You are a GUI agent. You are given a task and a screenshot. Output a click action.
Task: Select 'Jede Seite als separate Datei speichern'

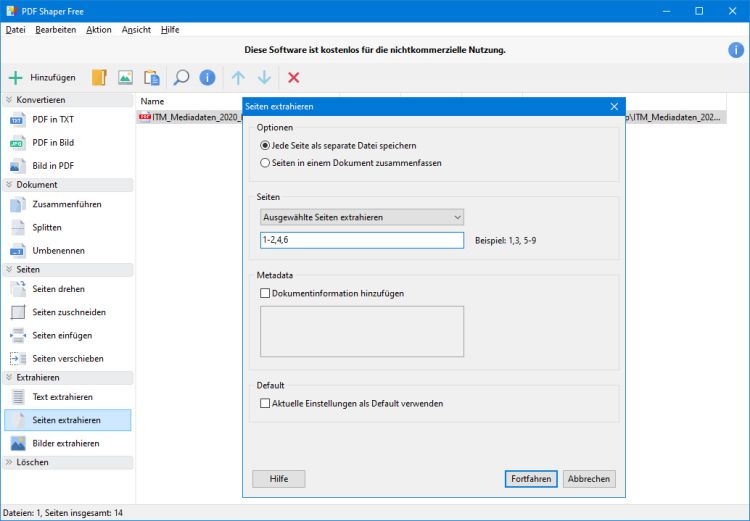pyautogui.click(x=265, y=145)
